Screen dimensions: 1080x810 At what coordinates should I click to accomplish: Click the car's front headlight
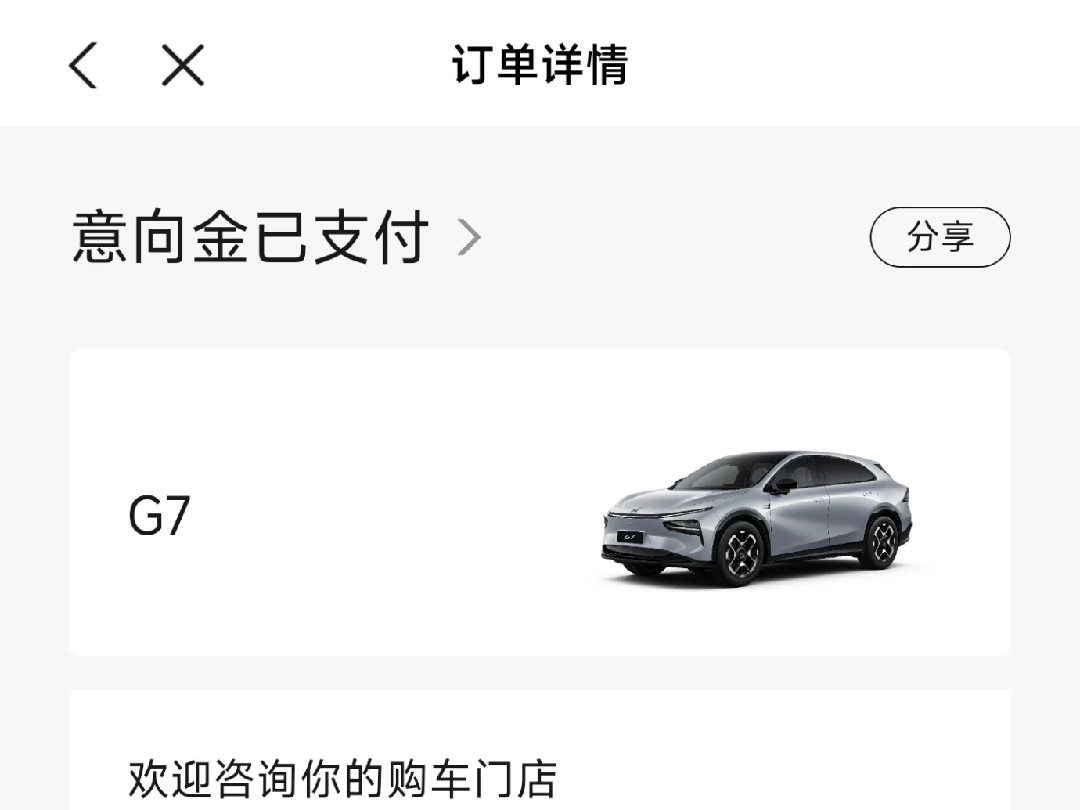pos(684,527)
